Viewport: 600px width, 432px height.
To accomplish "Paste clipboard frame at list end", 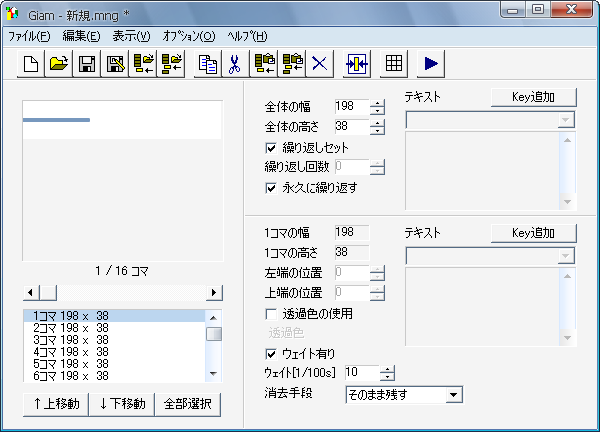I will coord(264,64).
